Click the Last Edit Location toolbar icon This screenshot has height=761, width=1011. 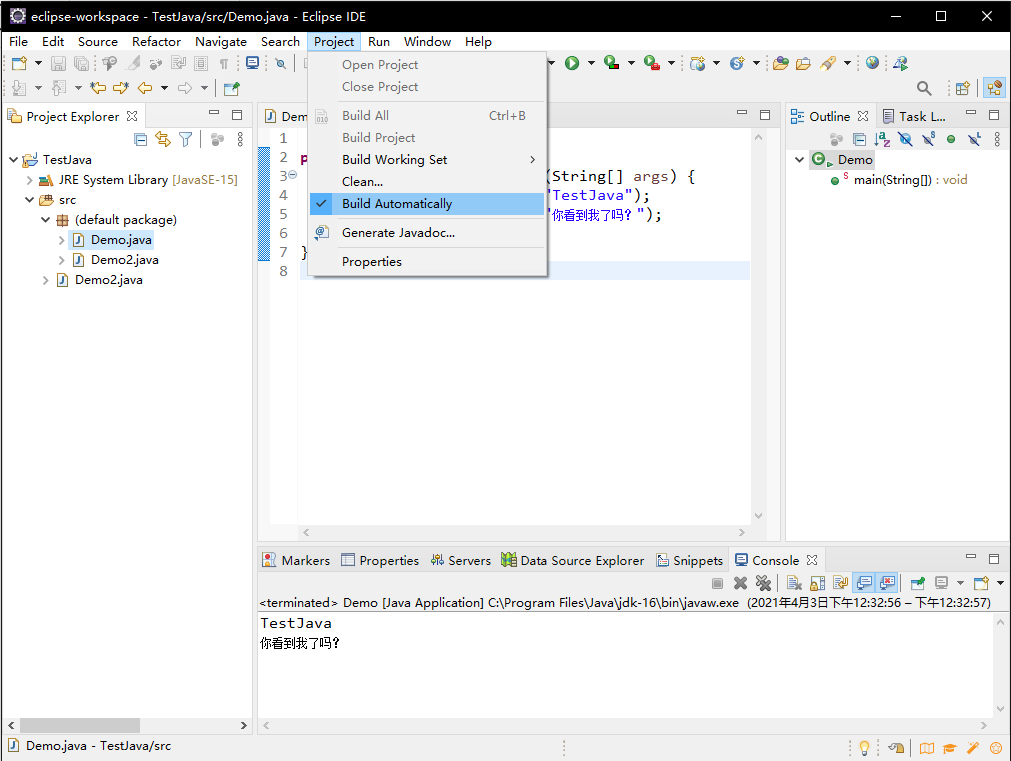pyautogui.click(x=98, y=88)
